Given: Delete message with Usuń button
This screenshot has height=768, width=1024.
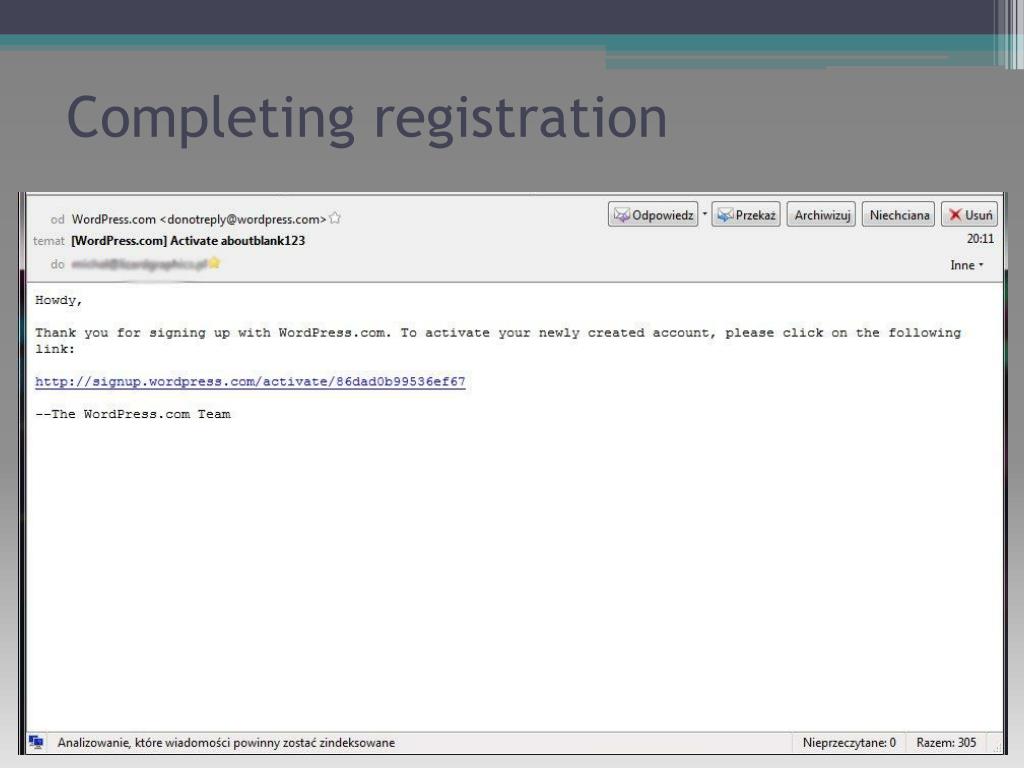Looking at the screenshot, I should 969,214.
